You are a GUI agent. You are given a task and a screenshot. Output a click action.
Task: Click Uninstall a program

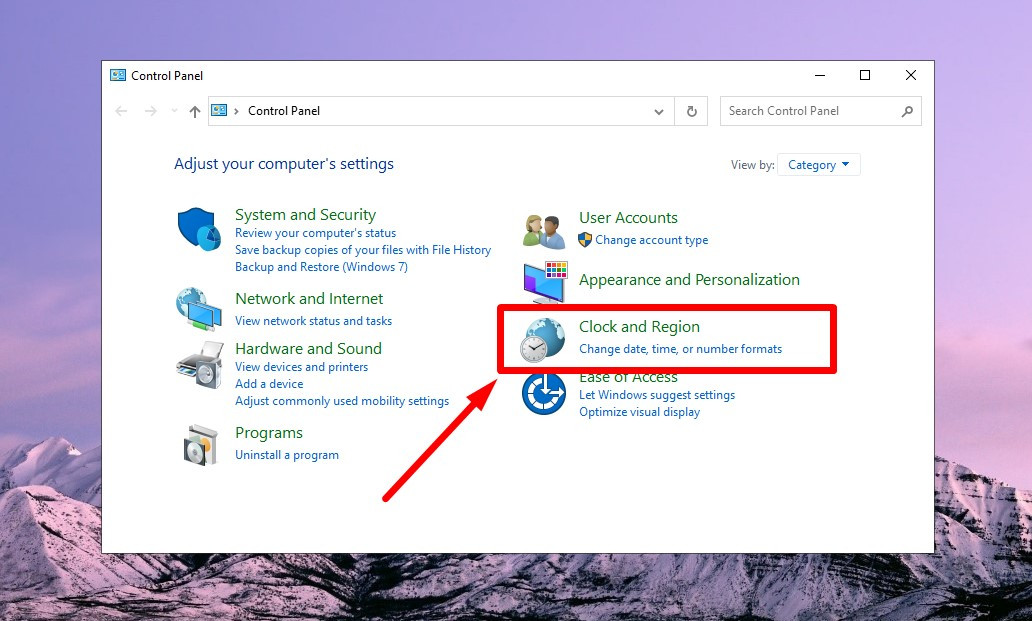point(287,454)
